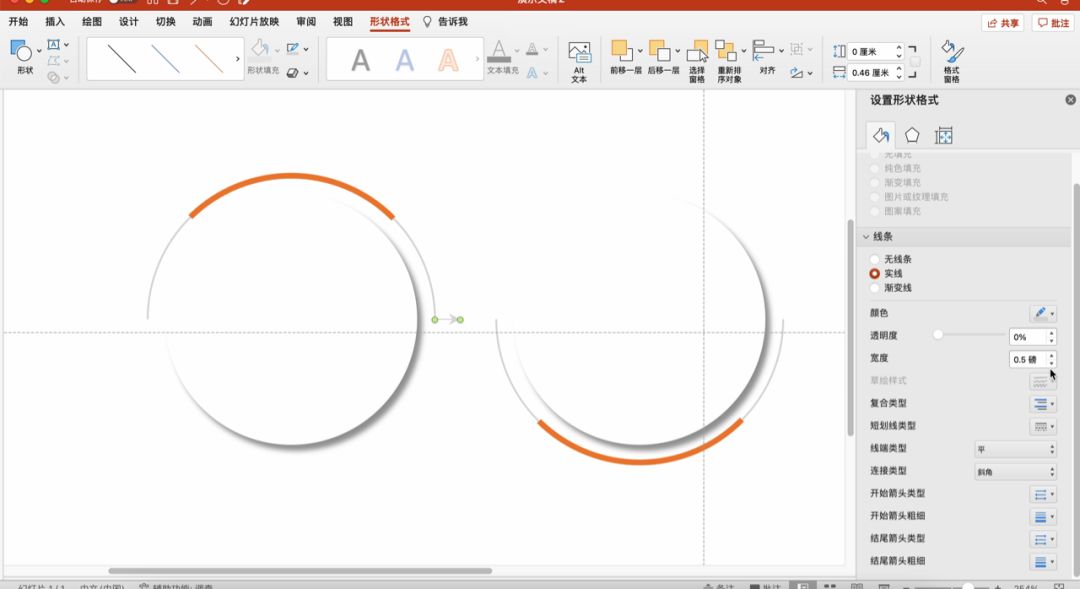The height and width of the screenshot is (589, 1080).
Task: Switch to fill and line pane tab
Action: [881, 135]
